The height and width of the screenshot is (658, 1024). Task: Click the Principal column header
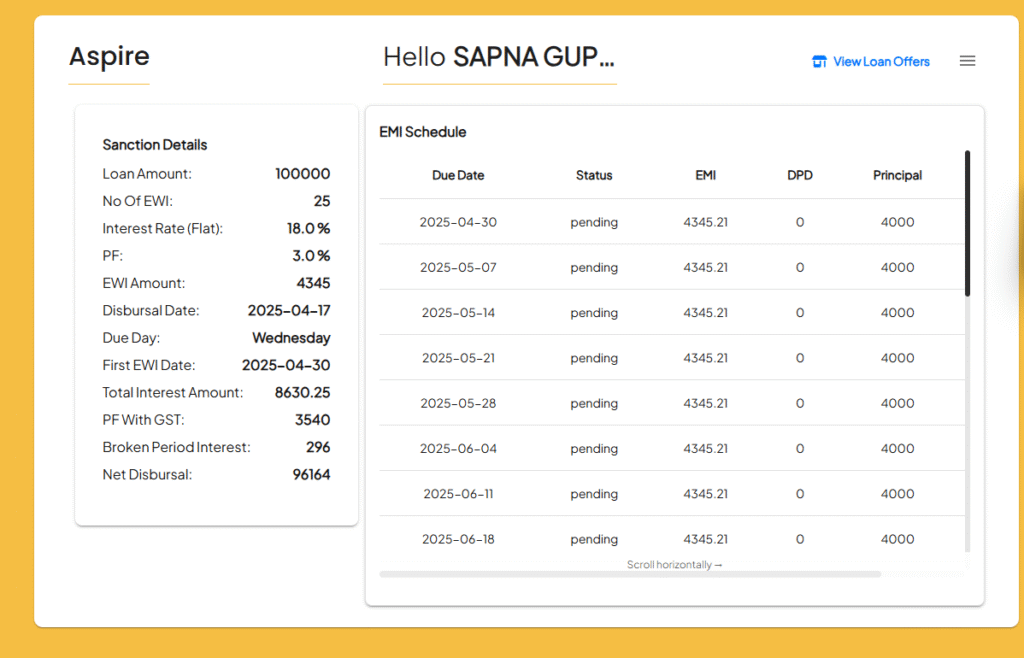tap(897, 175)
